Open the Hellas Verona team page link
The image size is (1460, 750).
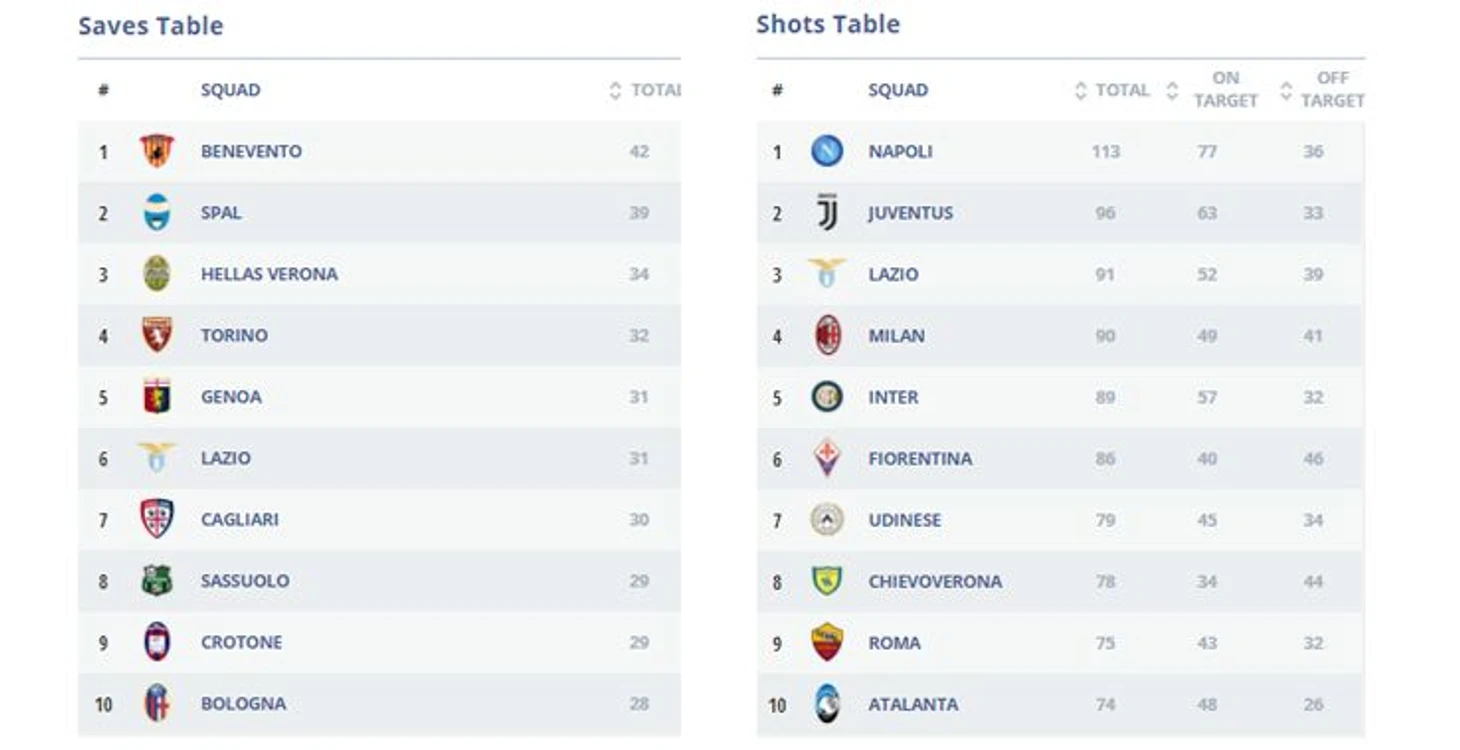(x=268, y=273)
